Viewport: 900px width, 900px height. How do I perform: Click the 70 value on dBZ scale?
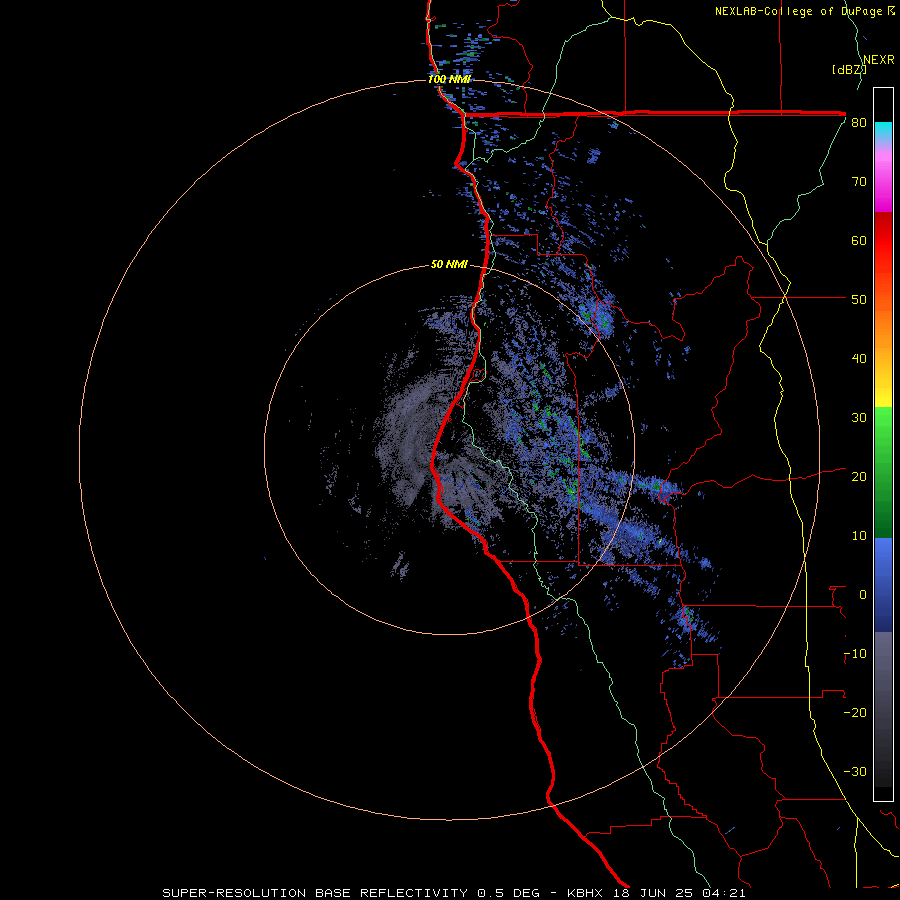click(x=859, y=182)
